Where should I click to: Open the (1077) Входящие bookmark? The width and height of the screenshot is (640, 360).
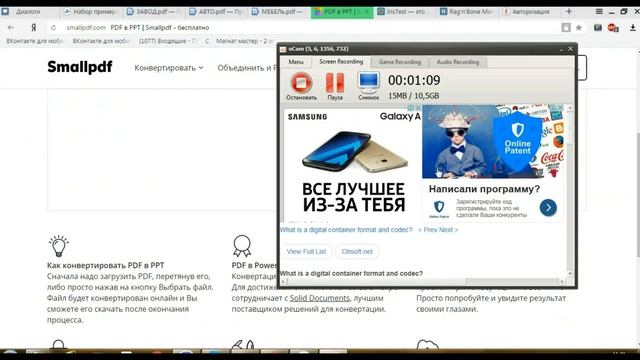click(167, 41)
